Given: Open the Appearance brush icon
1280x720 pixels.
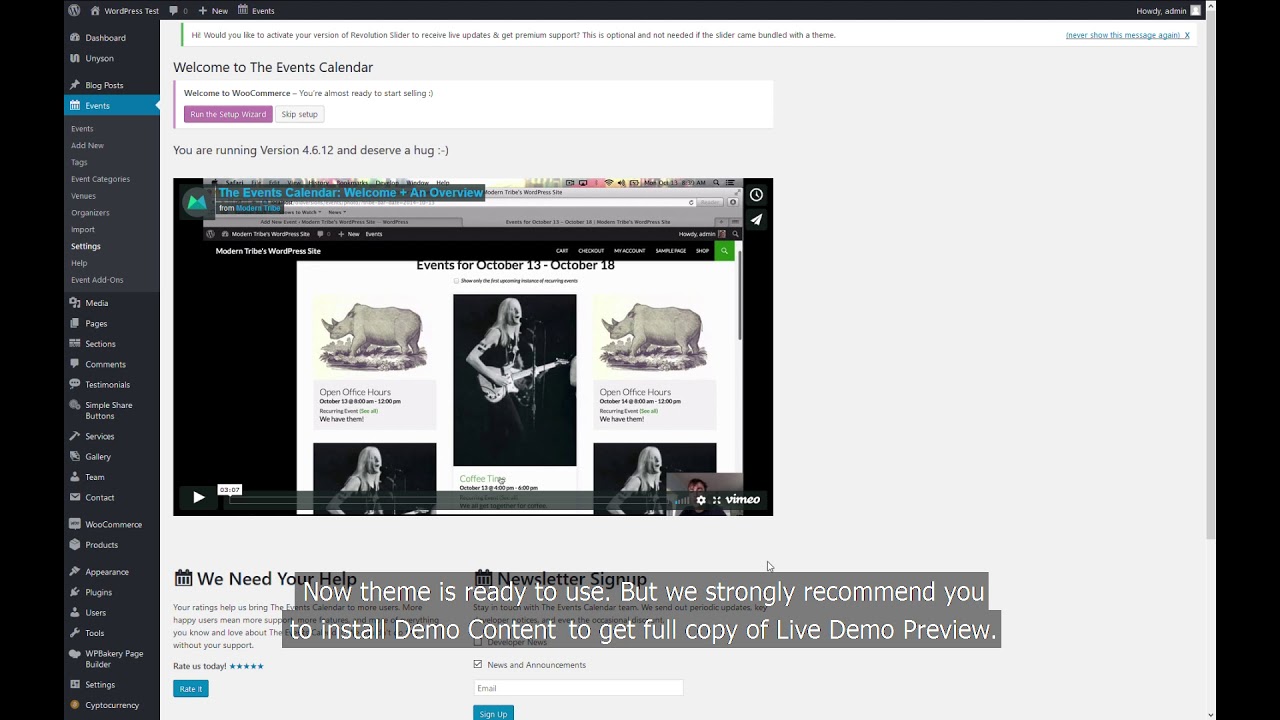Looking at the screenshot, I should (75, 572).
